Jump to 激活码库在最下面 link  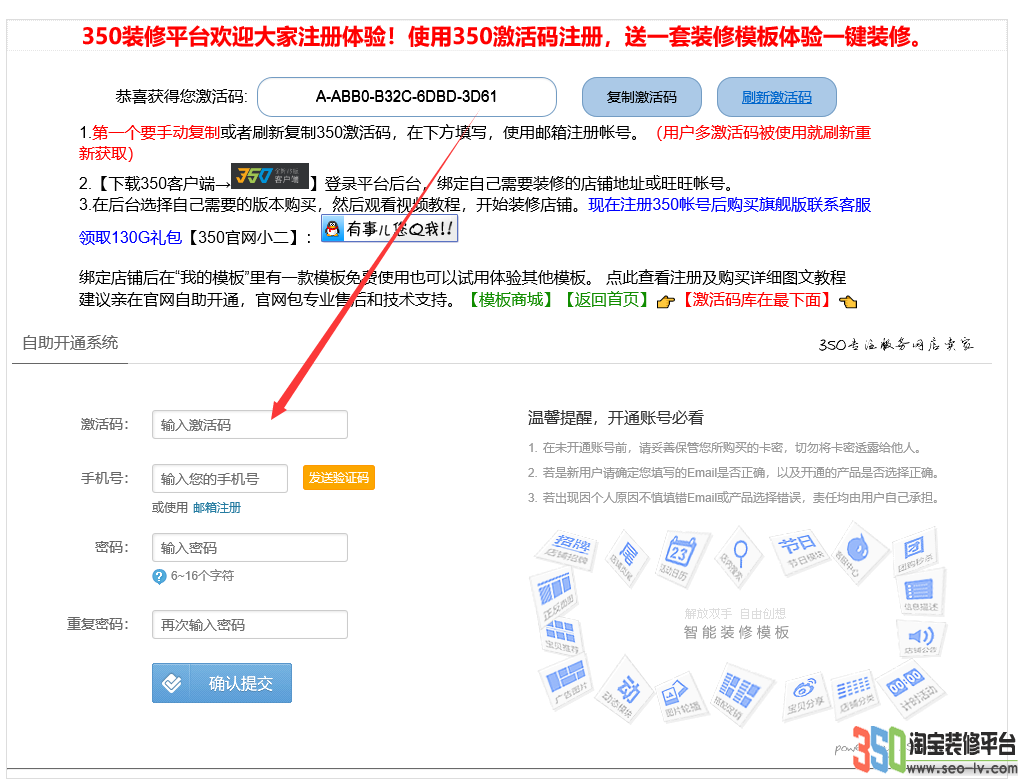coord(757,300)
